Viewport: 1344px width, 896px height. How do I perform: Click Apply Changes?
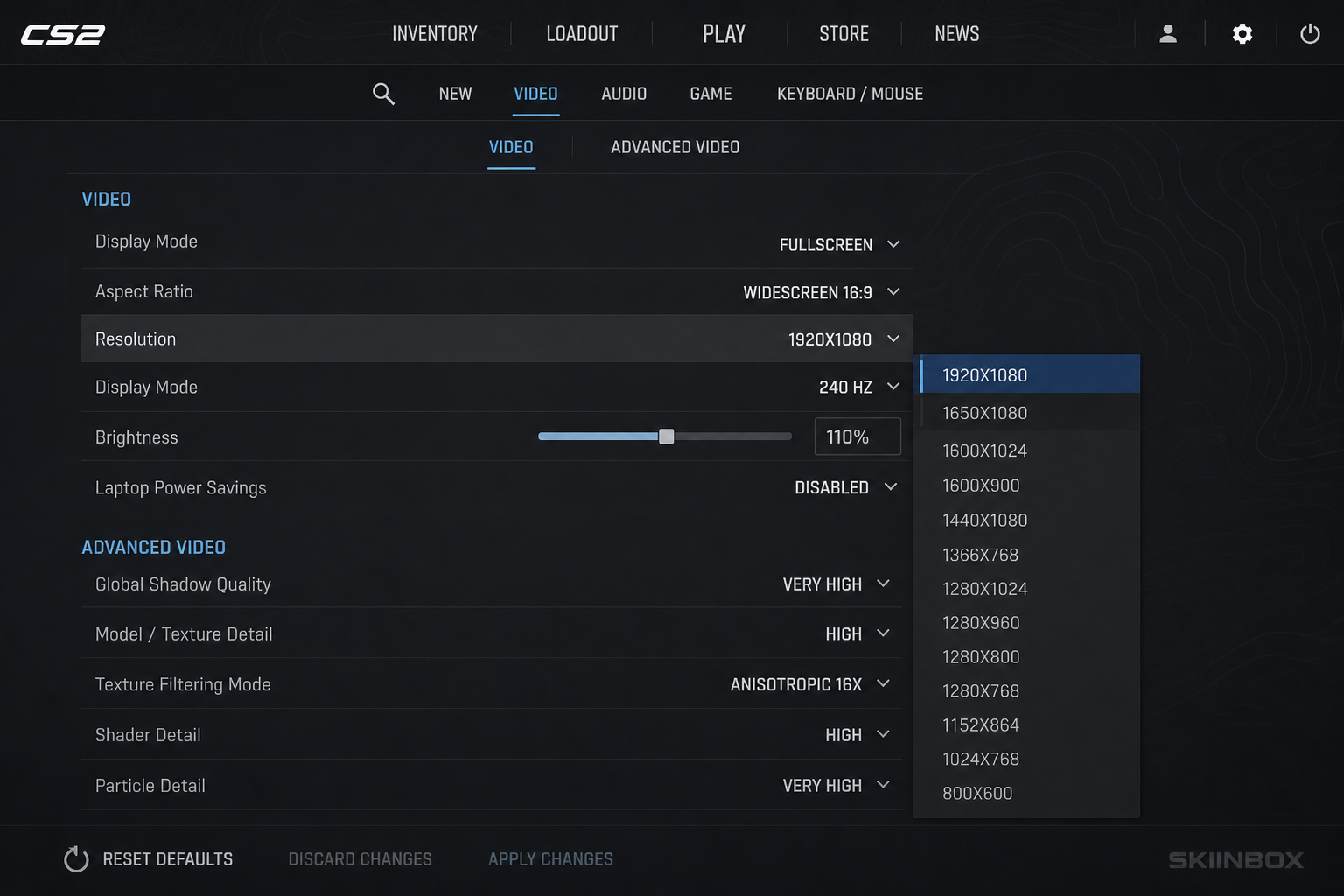pos(550,859)
